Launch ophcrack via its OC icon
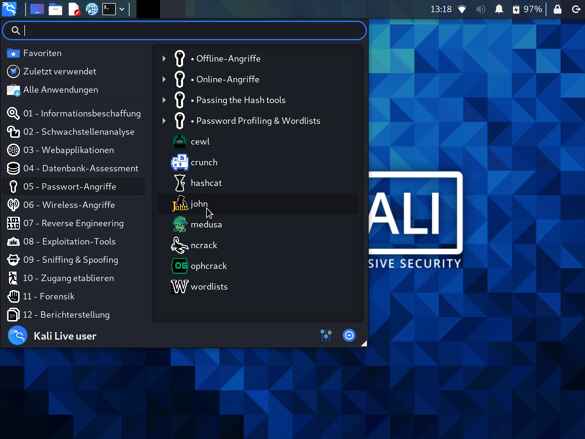Image resolution: width=585 pixels, height=439 pixels. (x=181, y=266)
